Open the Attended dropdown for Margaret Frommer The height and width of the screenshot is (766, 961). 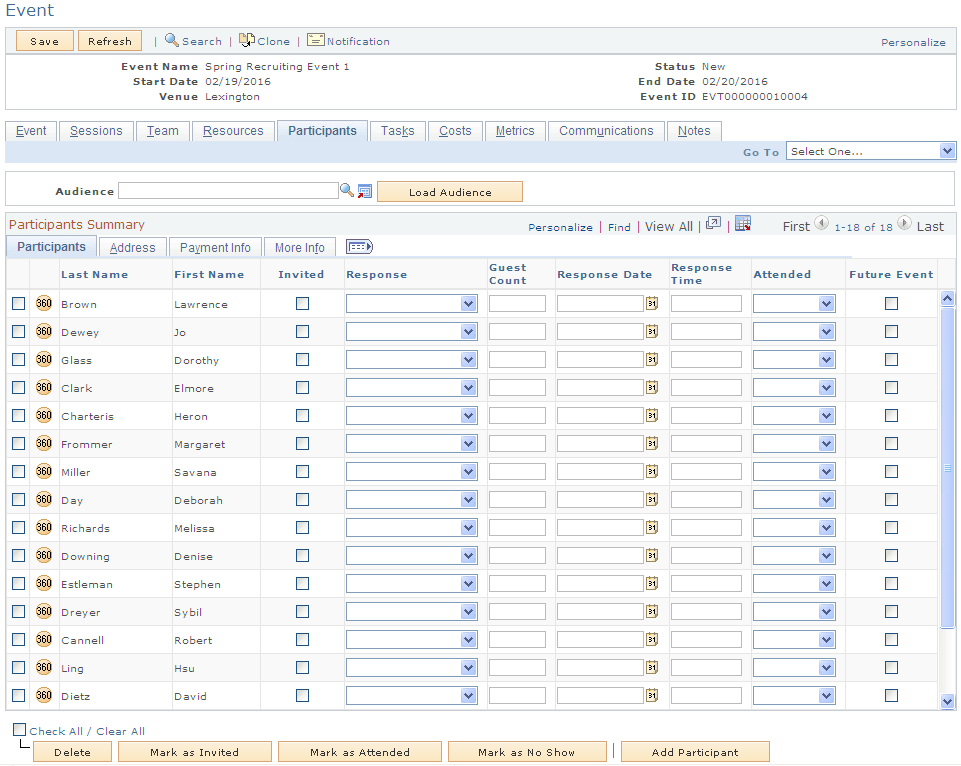tap(793, 443)
